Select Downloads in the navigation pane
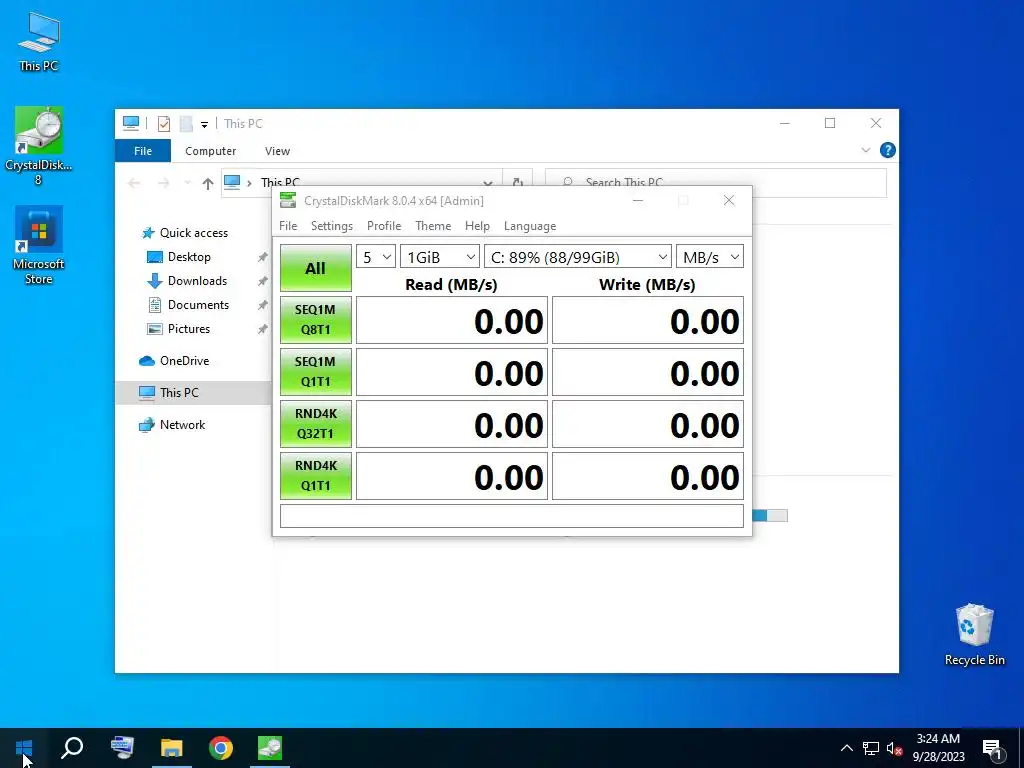 tap(197, 281)
